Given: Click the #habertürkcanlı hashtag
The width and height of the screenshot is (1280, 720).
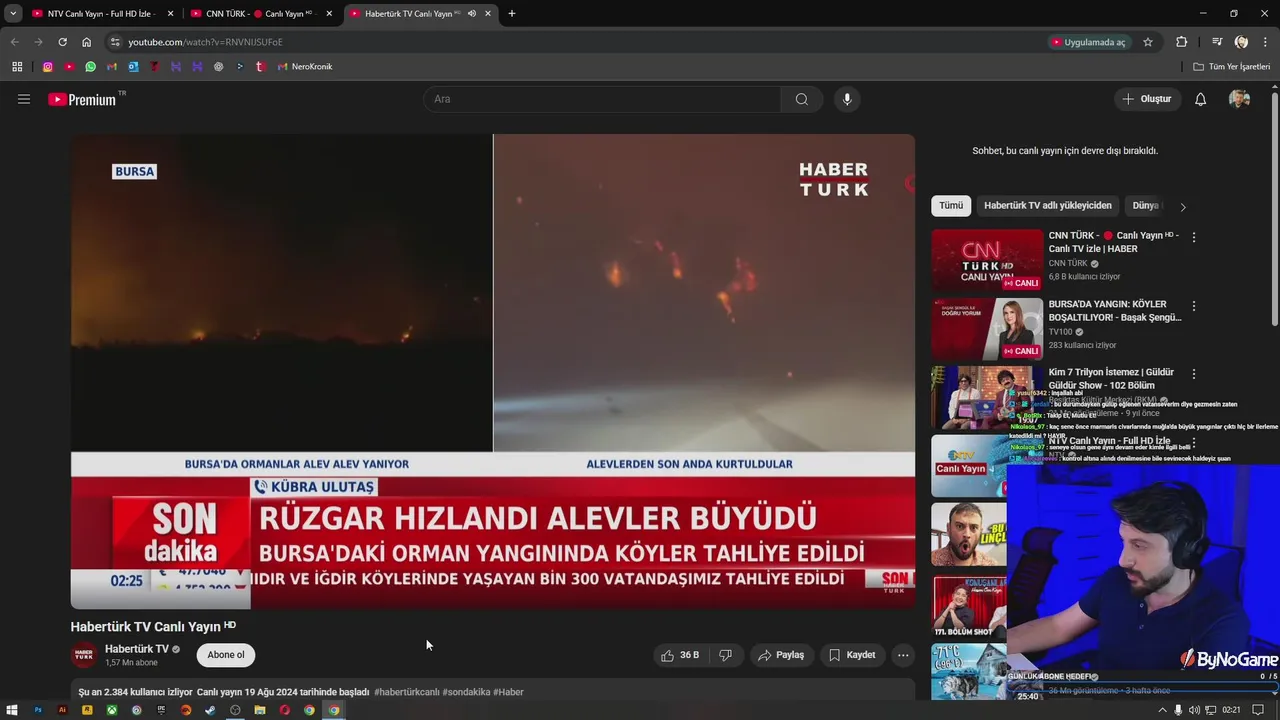Looking at the screenshot, I should click(407, 692).
